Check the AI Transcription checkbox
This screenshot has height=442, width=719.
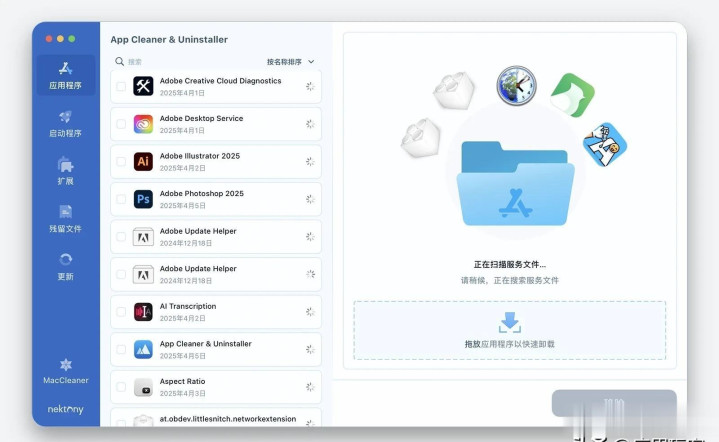click(121, 312)
